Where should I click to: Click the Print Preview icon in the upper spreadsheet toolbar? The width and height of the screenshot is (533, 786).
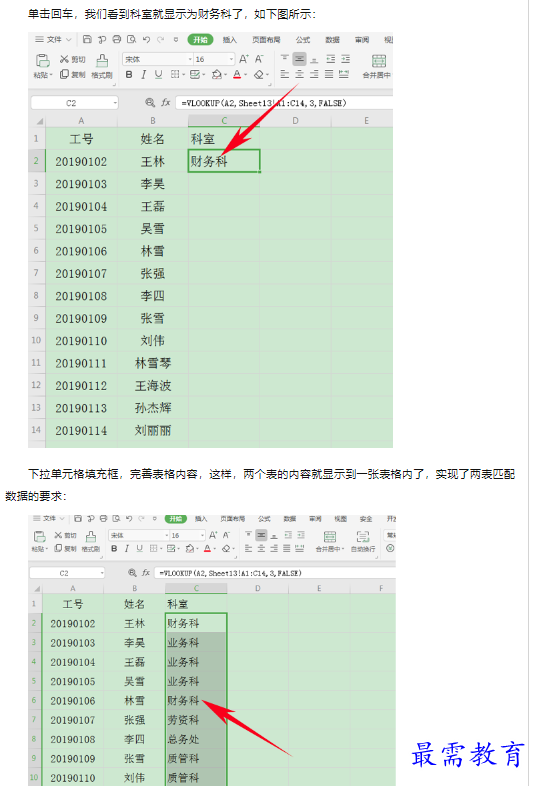131,39
